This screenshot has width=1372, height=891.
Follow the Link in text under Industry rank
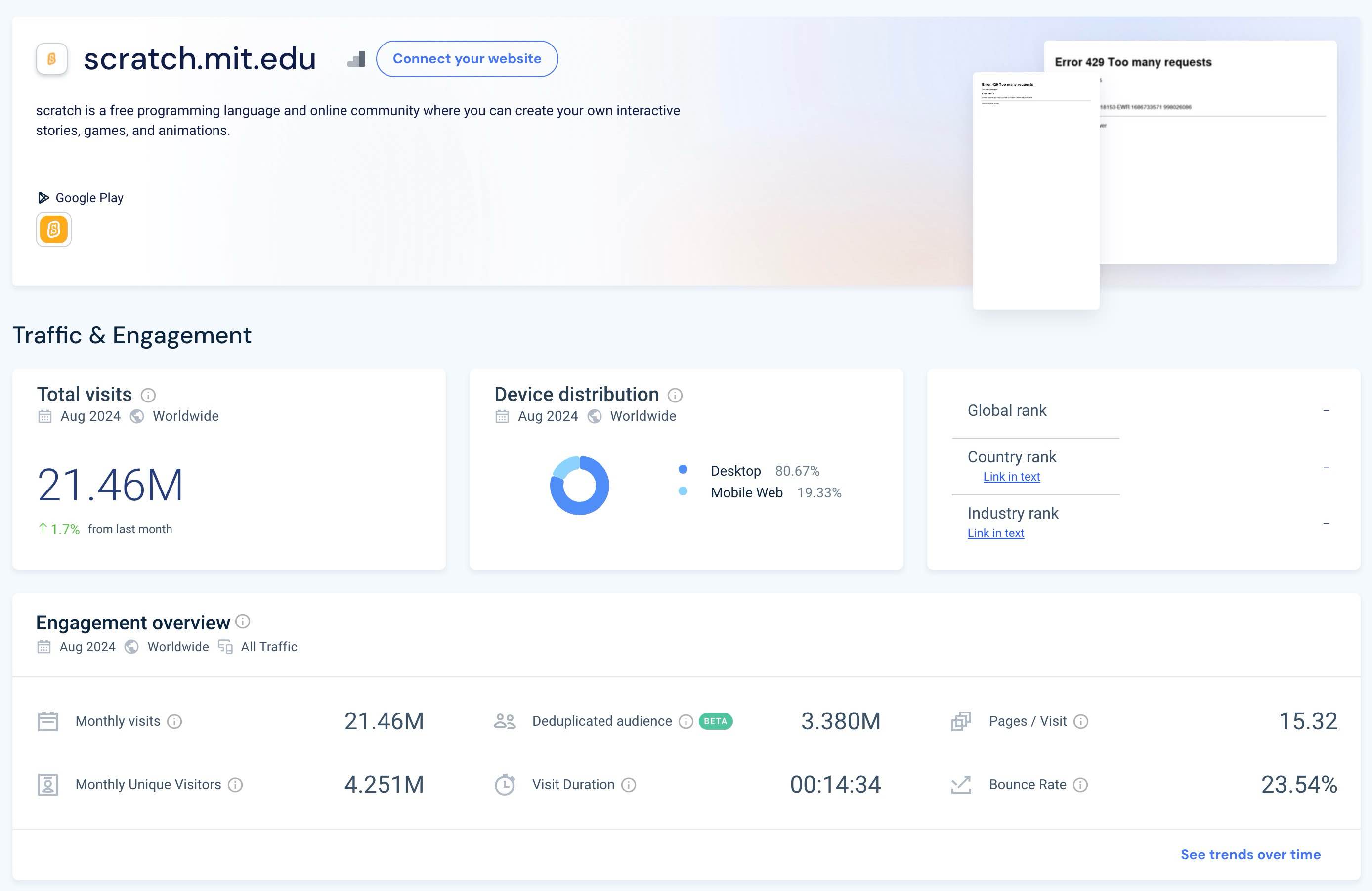(x=995, y=534)
